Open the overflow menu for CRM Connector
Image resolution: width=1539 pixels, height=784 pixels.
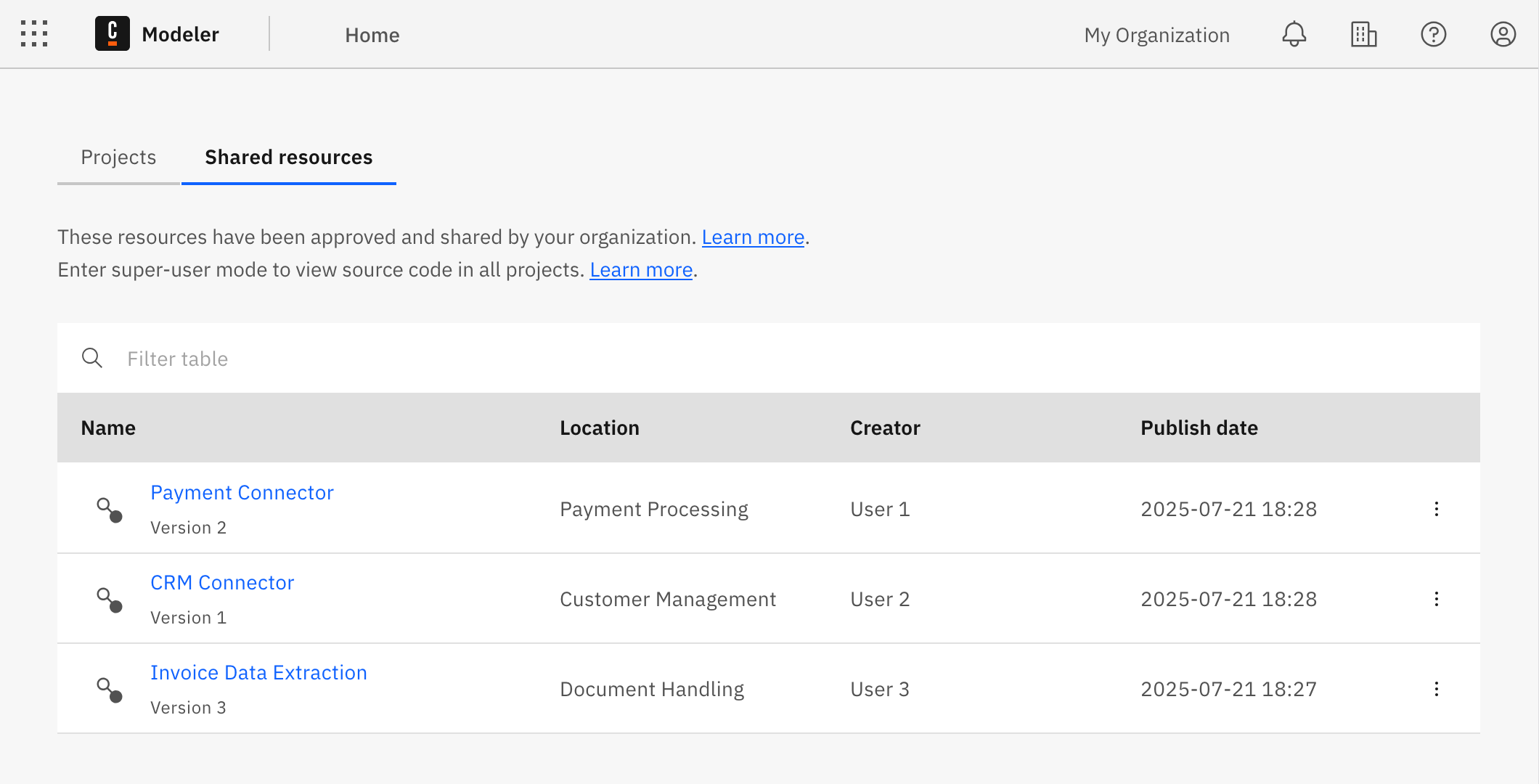point(1437,599)
